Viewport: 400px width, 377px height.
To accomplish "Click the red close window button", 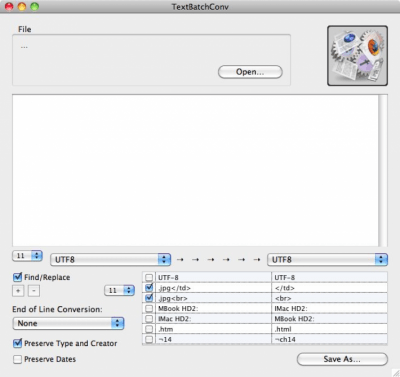I will click(9, 6).
